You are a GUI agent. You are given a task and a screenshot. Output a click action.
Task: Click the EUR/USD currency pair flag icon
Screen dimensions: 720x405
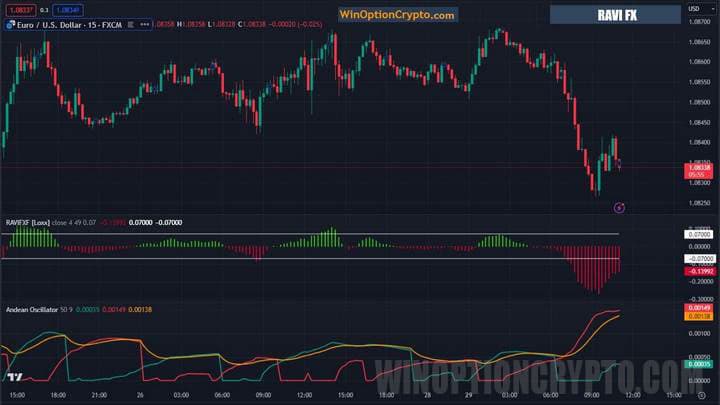10,25
